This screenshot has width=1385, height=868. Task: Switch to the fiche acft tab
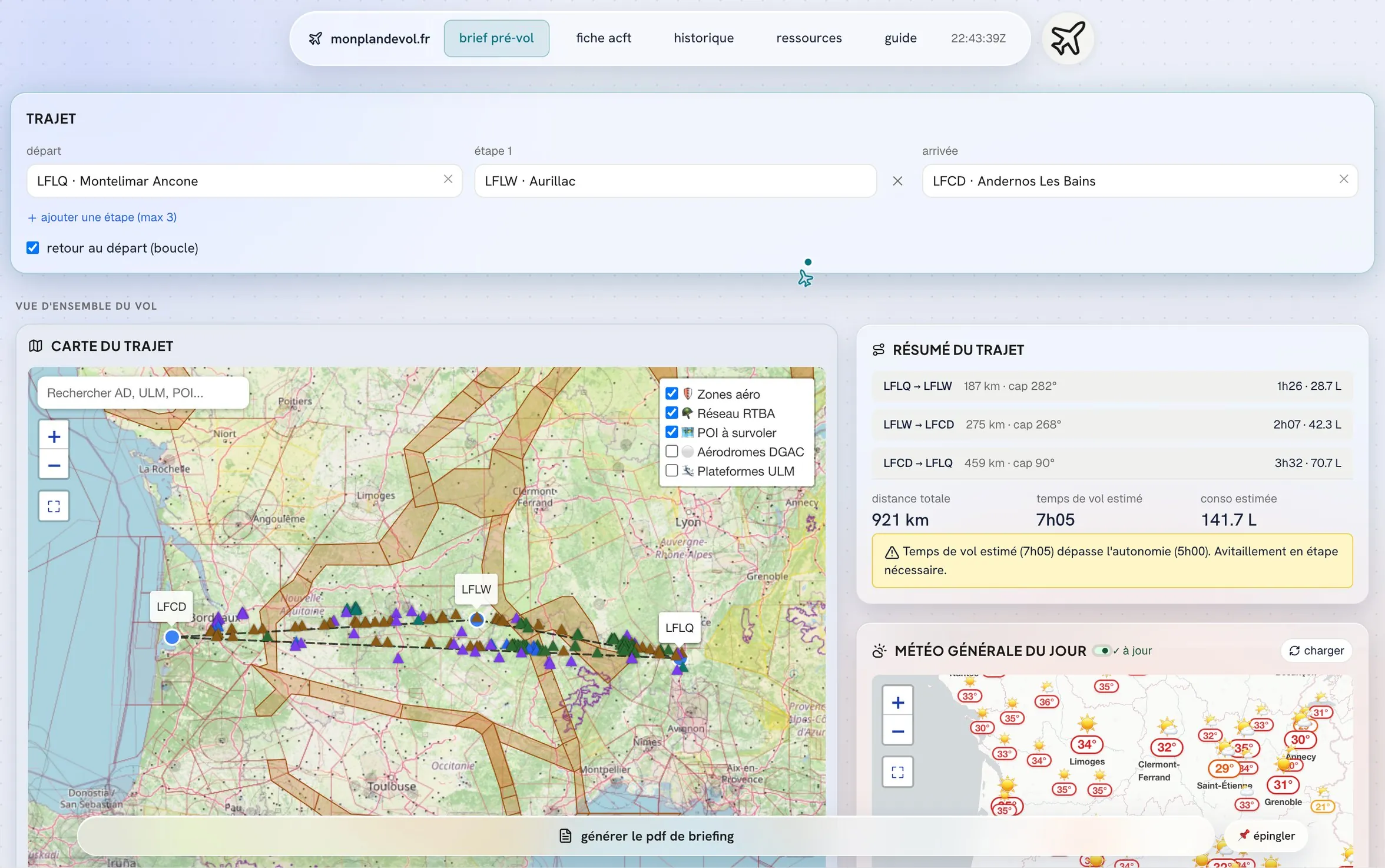pyautogui.click(x=604, y=38)
